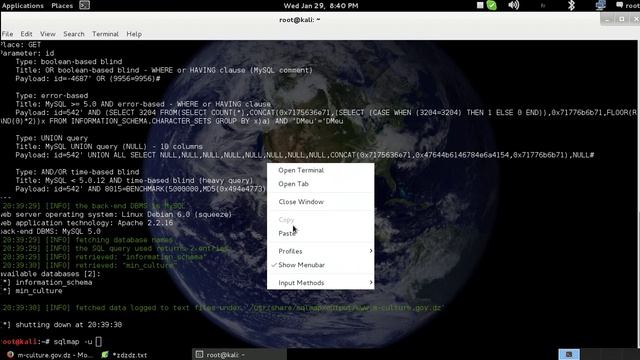Image resolution: width=640 pixels, height=360 pixels.
Task: Open the network connection icon
Action: pyautogui.click(x=600, y=5)
